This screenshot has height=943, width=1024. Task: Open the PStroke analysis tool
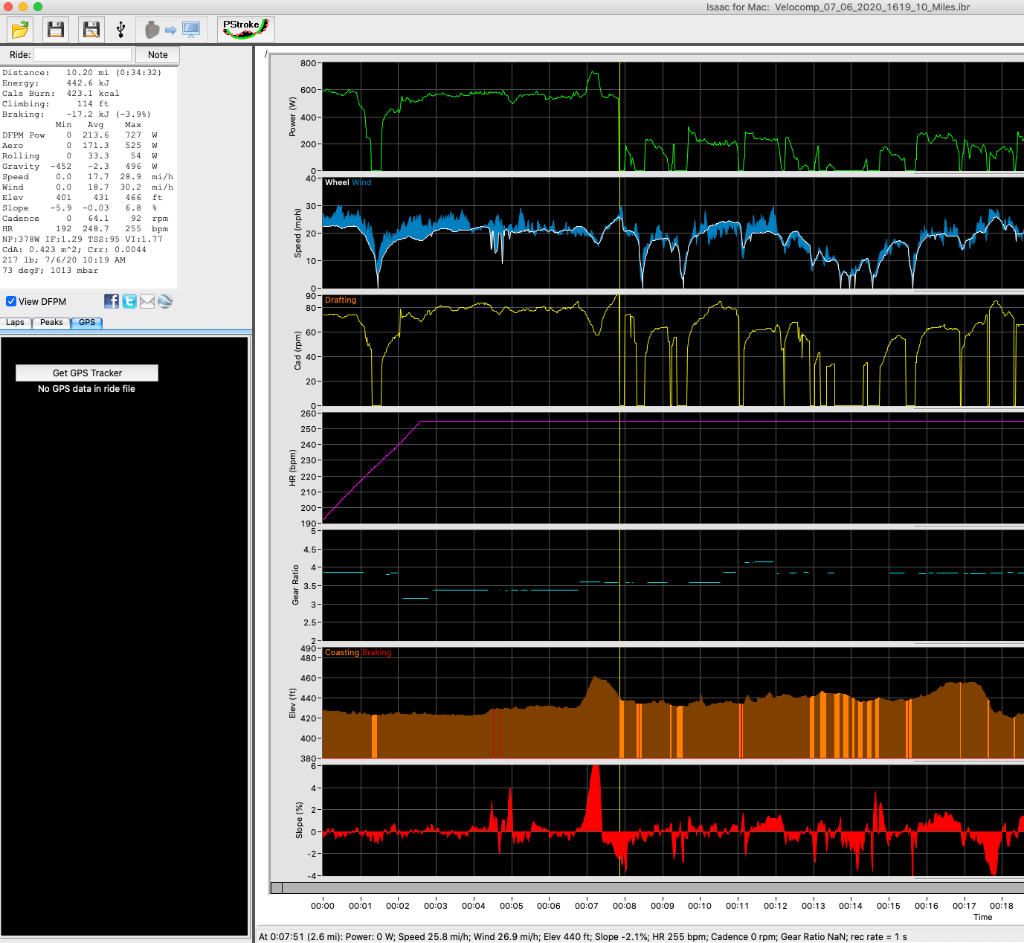pos(245,29)
